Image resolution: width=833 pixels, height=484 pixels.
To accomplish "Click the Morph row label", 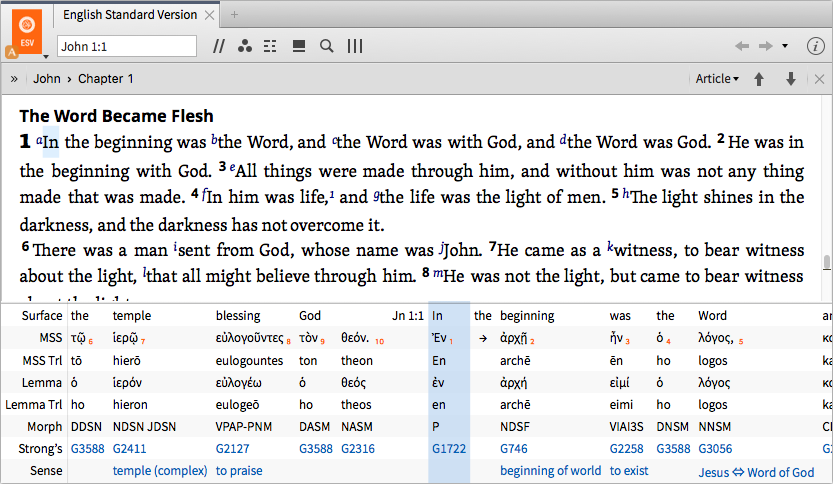I will tap(45, 427).
